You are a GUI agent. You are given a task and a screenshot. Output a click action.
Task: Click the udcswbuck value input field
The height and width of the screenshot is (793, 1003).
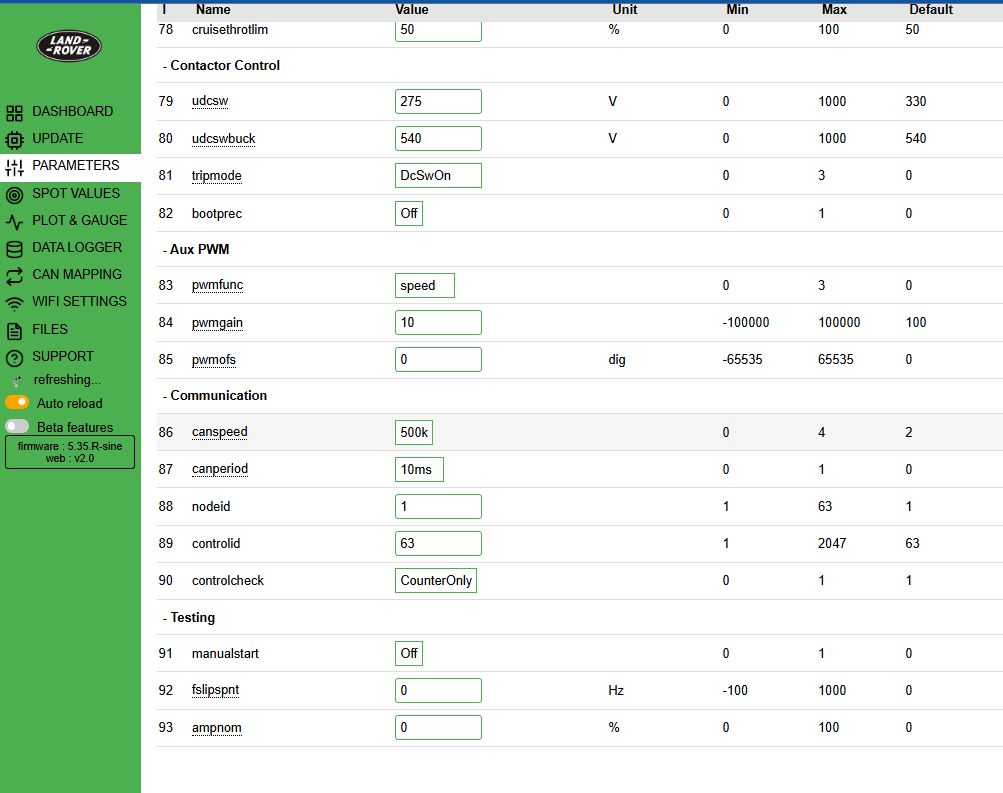tap(438, 139)
